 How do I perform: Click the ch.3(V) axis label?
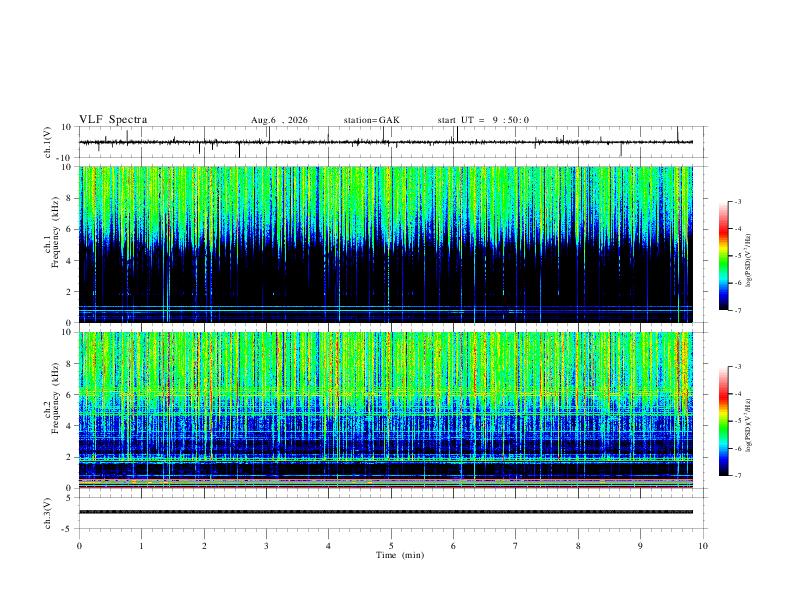(48, 513)
